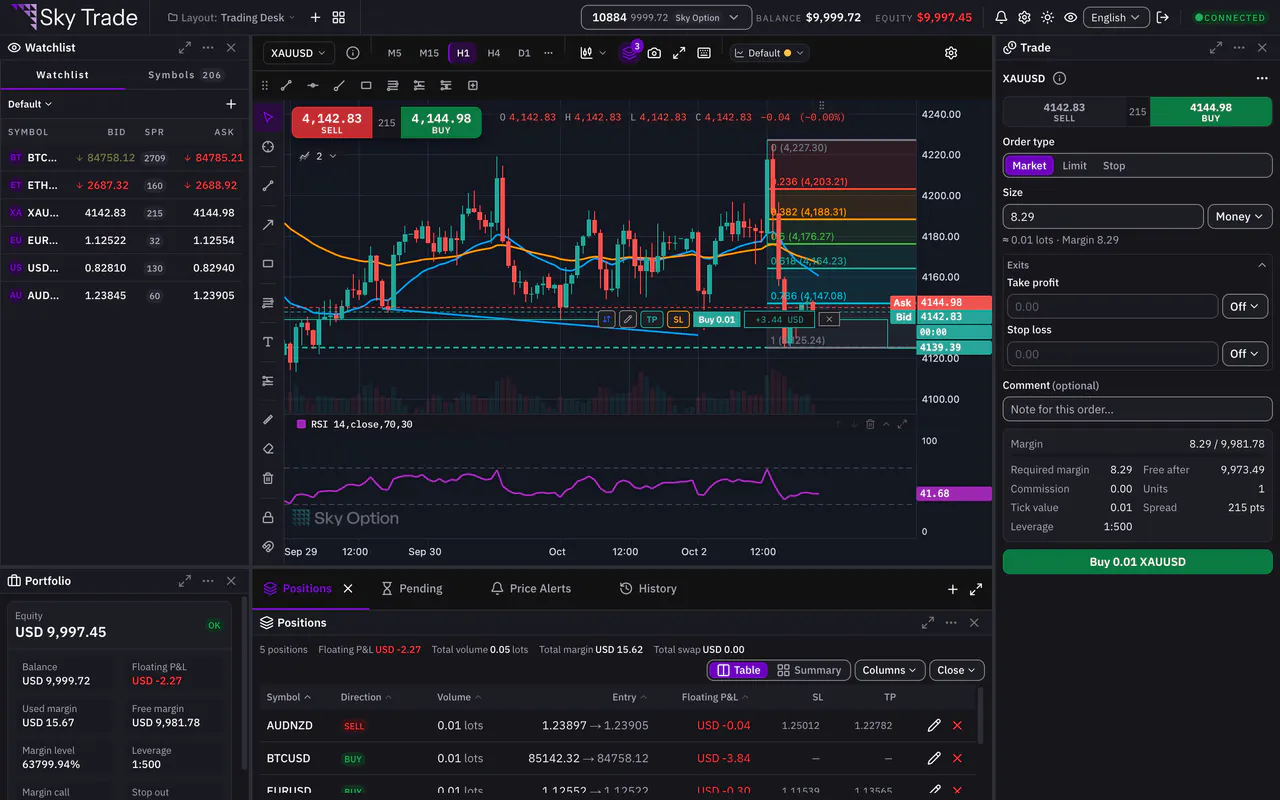Switch positions view to Summary
1280x800 pixels.
pyautogui.click(x=810, y=670)
